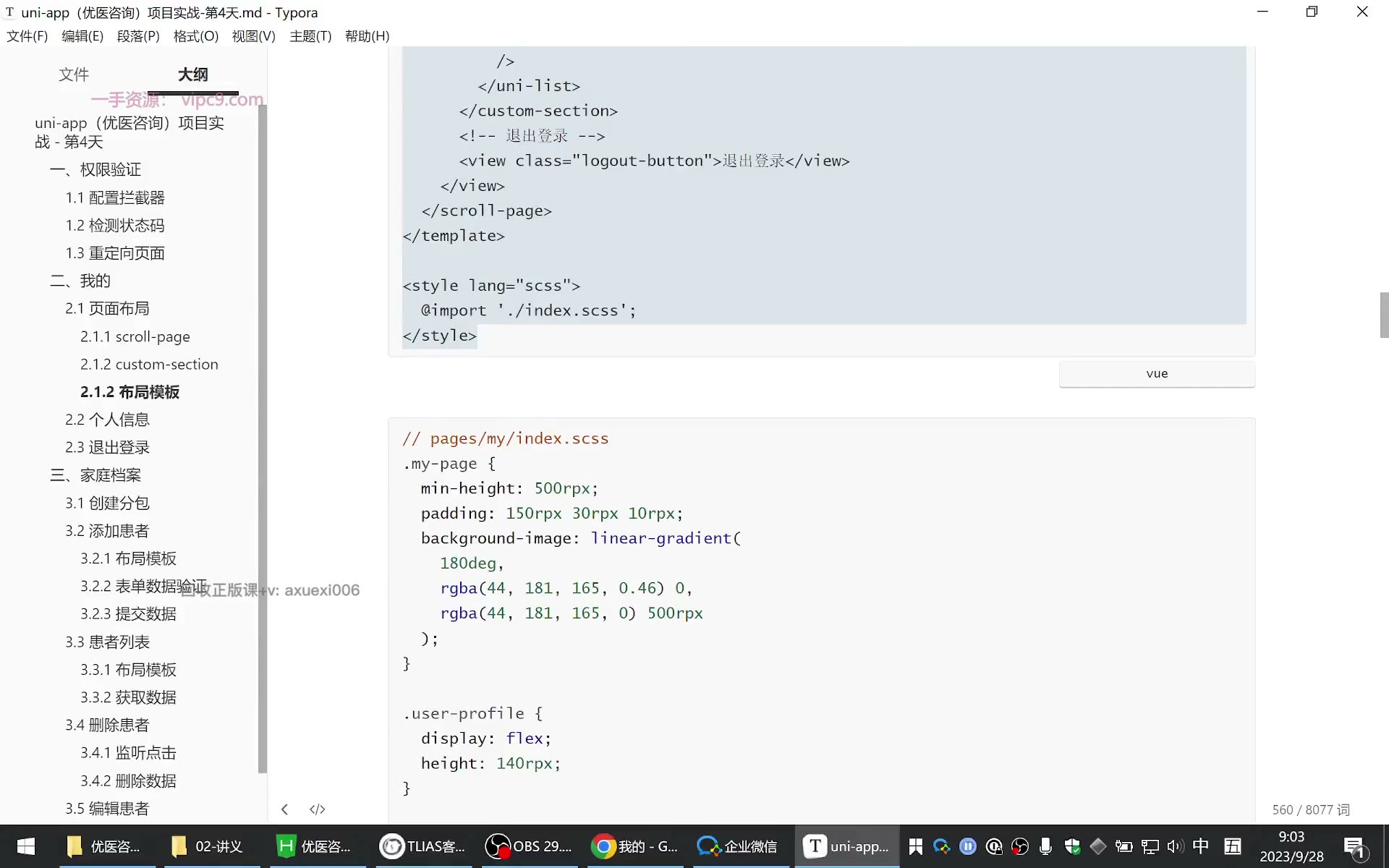Click the 五 IME tray icon
1389x868 pixels.
pyautogui.click(x=1233, y=846)
